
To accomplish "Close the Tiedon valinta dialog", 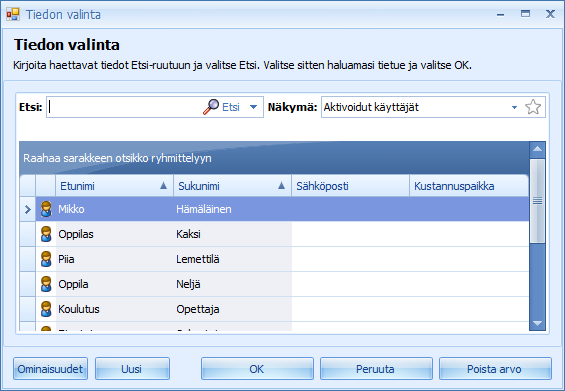I will click(550, 14).
